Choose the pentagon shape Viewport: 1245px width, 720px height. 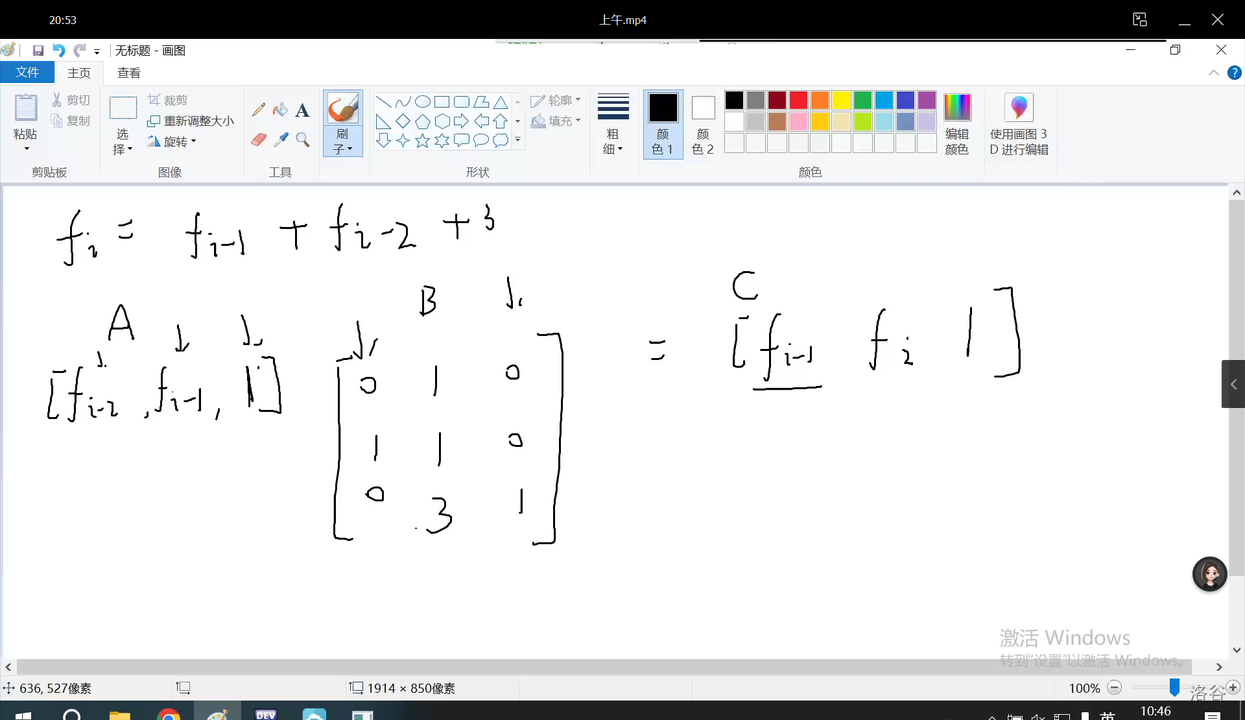coord(423,121)
